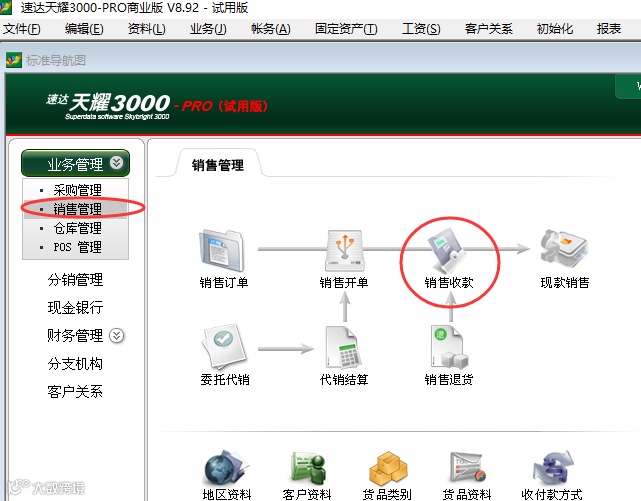Open the 资料(L) menu
This screenshot has width=641, height=501.
[146, 29]
